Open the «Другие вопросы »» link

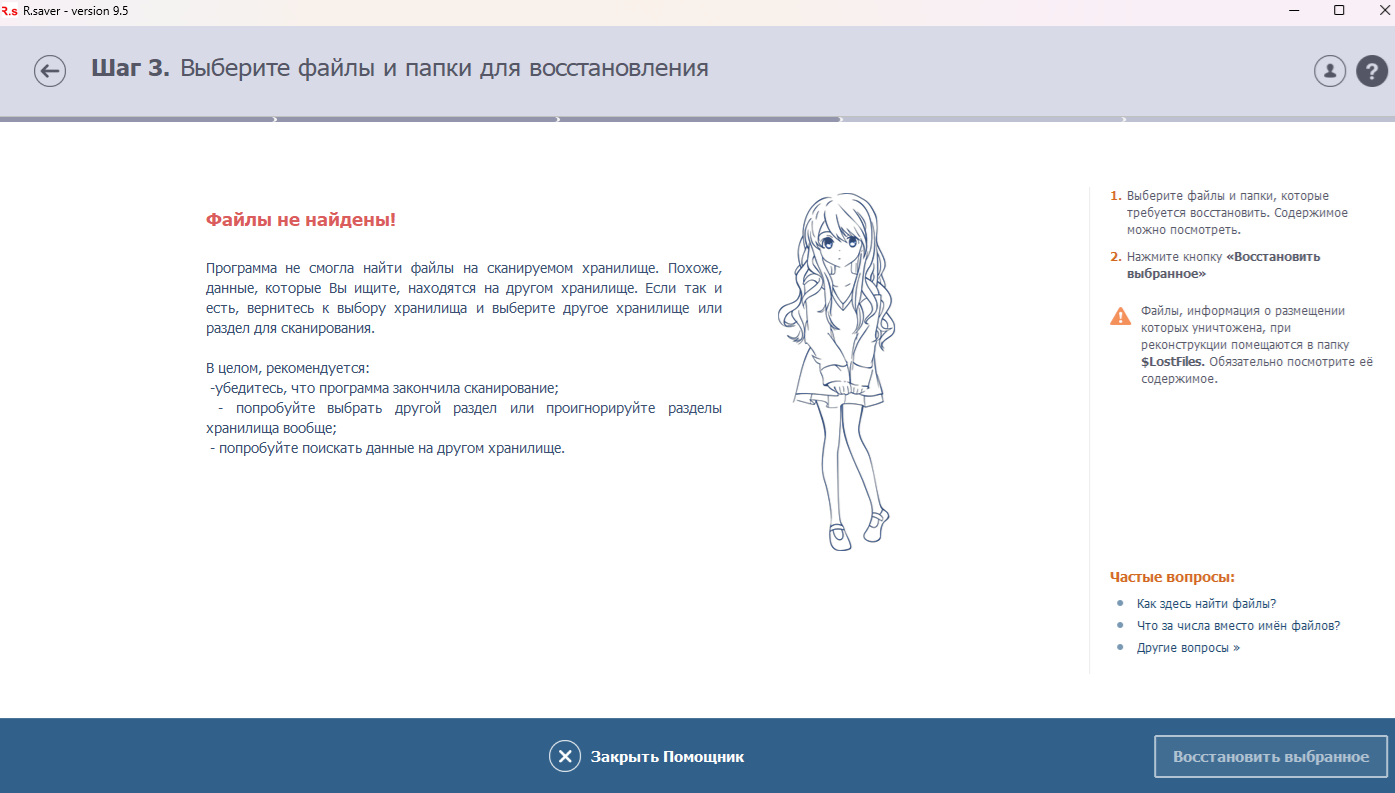[x=1188, y=647]
